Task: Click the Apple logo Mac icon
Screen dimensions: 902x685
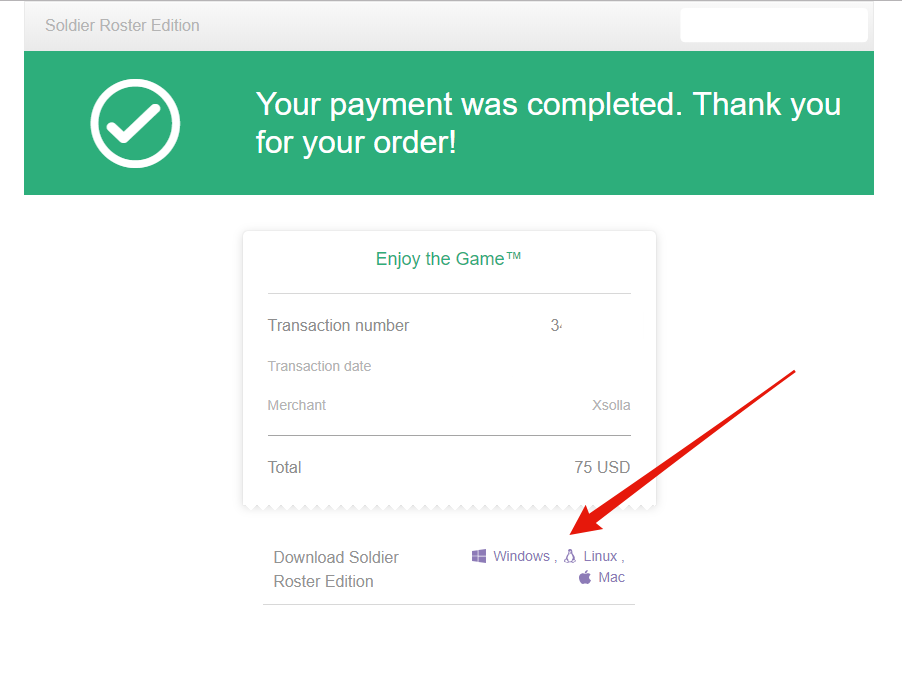Action: coord(585,578)
